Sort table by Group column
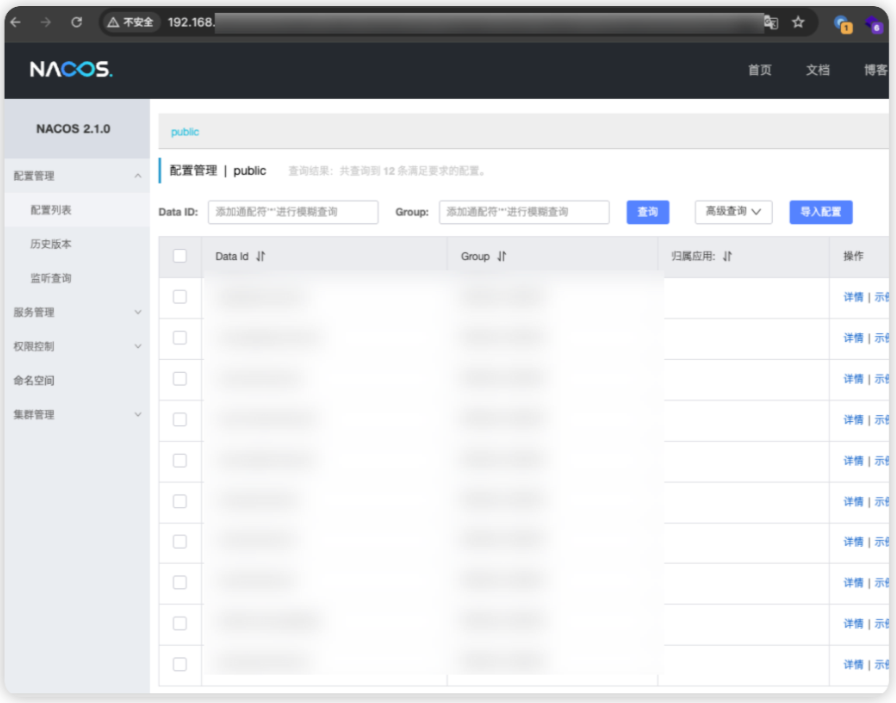The width and height of the screenshot is (896, 703). click(502, 256)
